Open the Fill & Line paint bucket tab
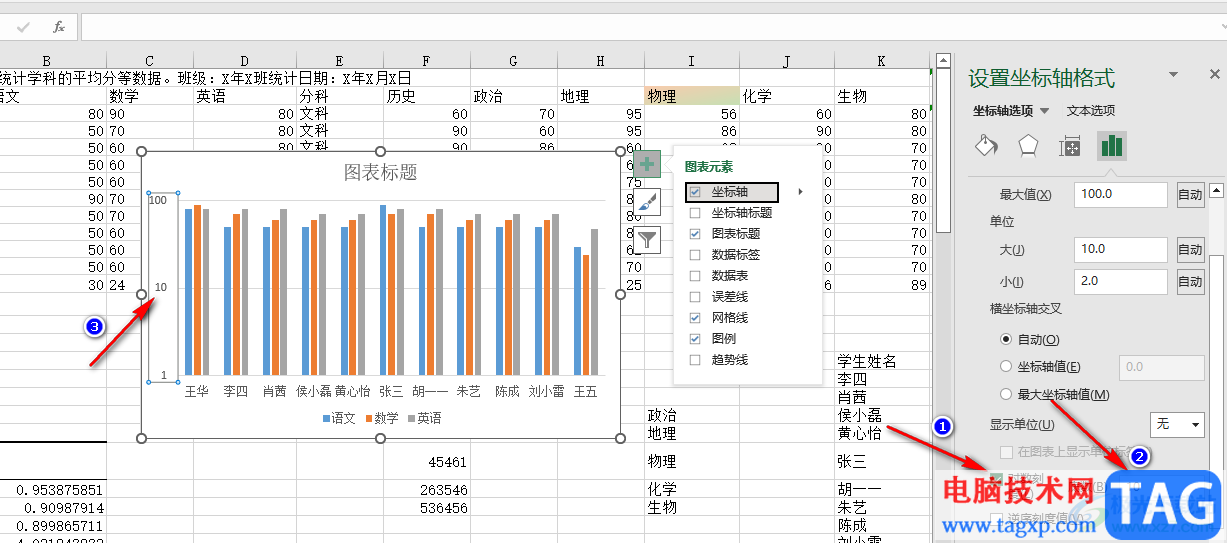Viewport: 1227px width, 543px height. pyautogui.click(x=986, y=147)
